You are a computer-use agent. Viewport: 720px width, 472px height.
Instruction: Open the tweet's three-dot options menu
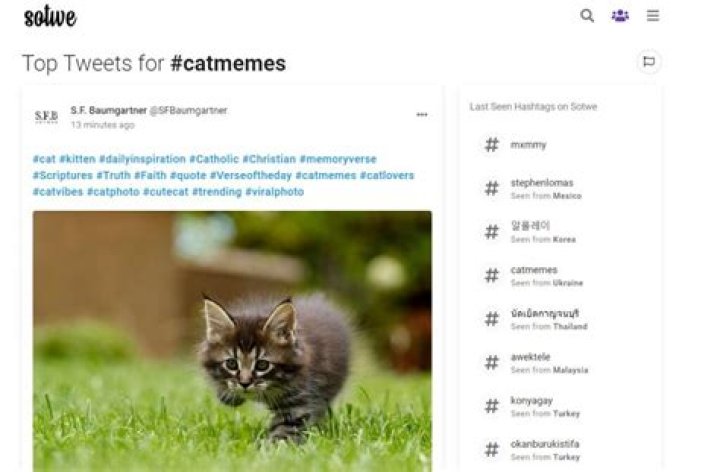point(422,115)
